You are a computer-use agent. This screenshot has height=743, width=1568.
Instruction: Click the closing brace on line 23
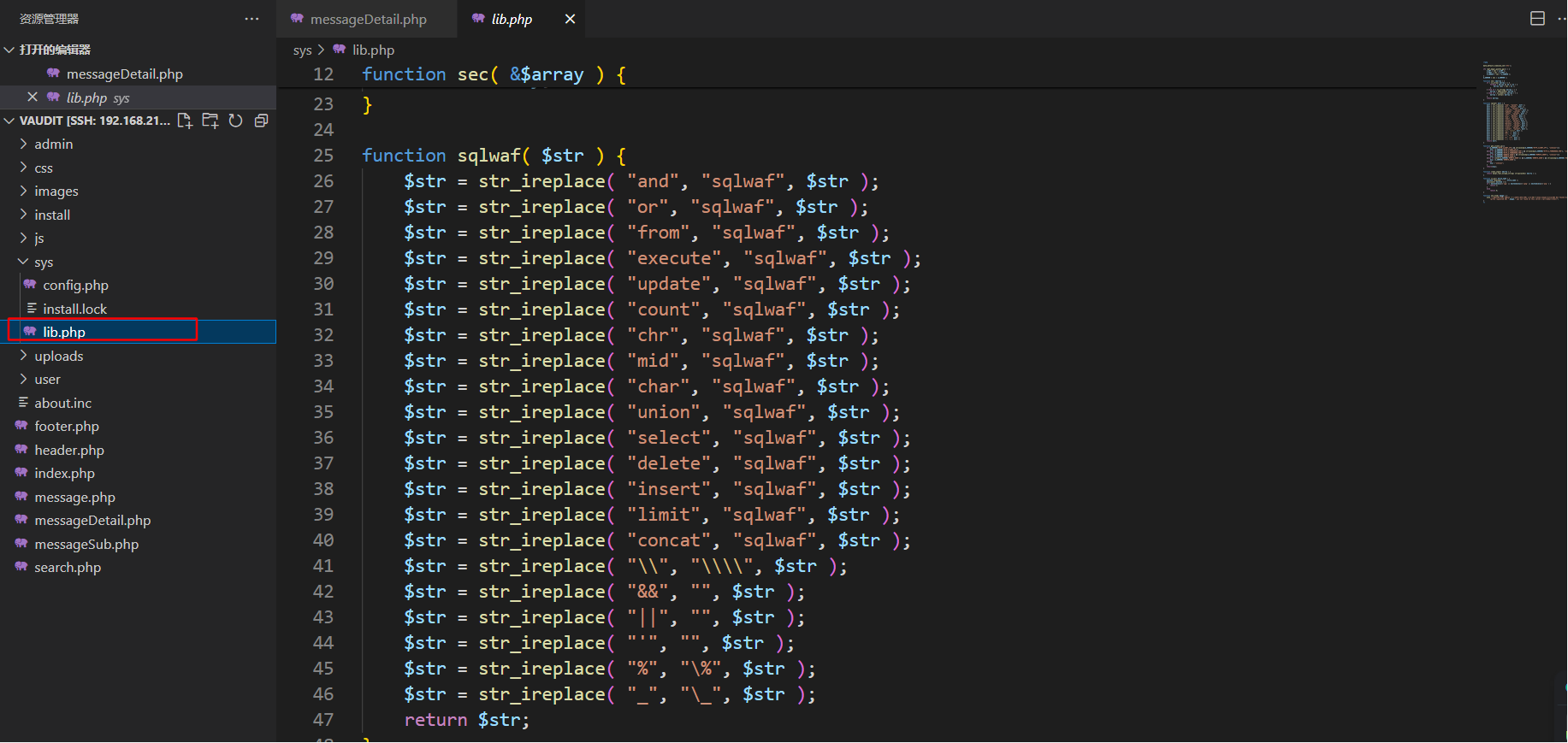pyautogui.click(x=367, y=104)
